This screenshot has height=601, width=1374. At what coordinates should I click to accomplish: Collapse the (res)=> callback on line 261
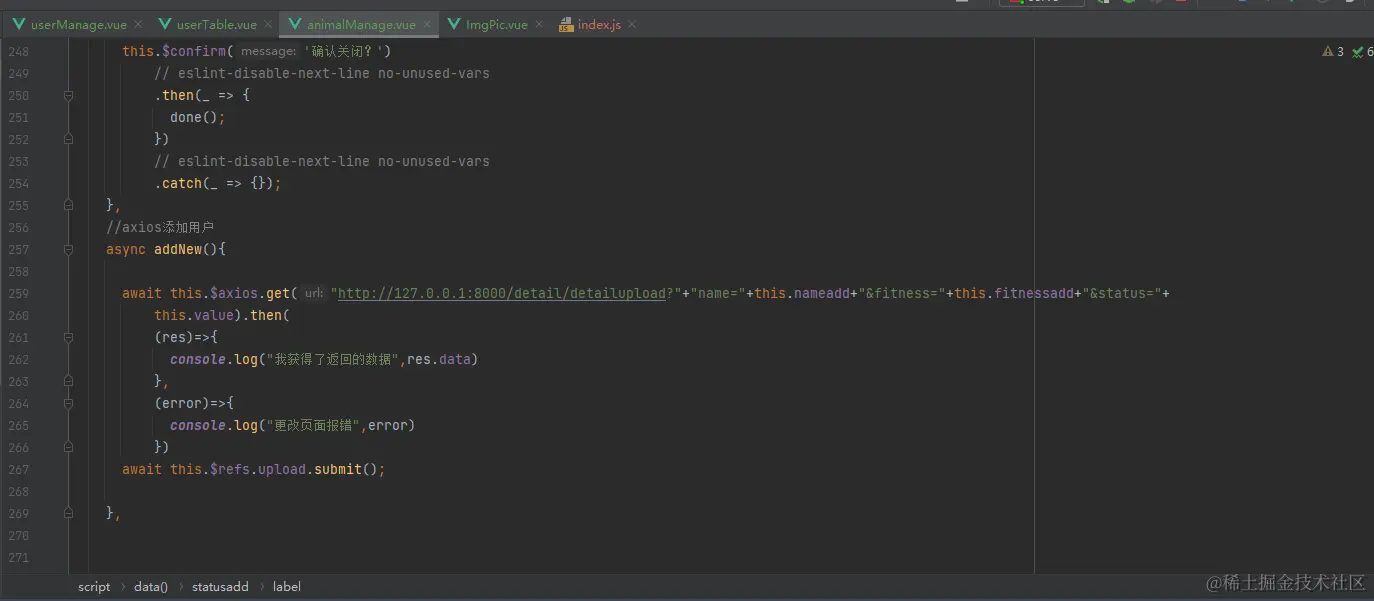(x=68, y=337)
